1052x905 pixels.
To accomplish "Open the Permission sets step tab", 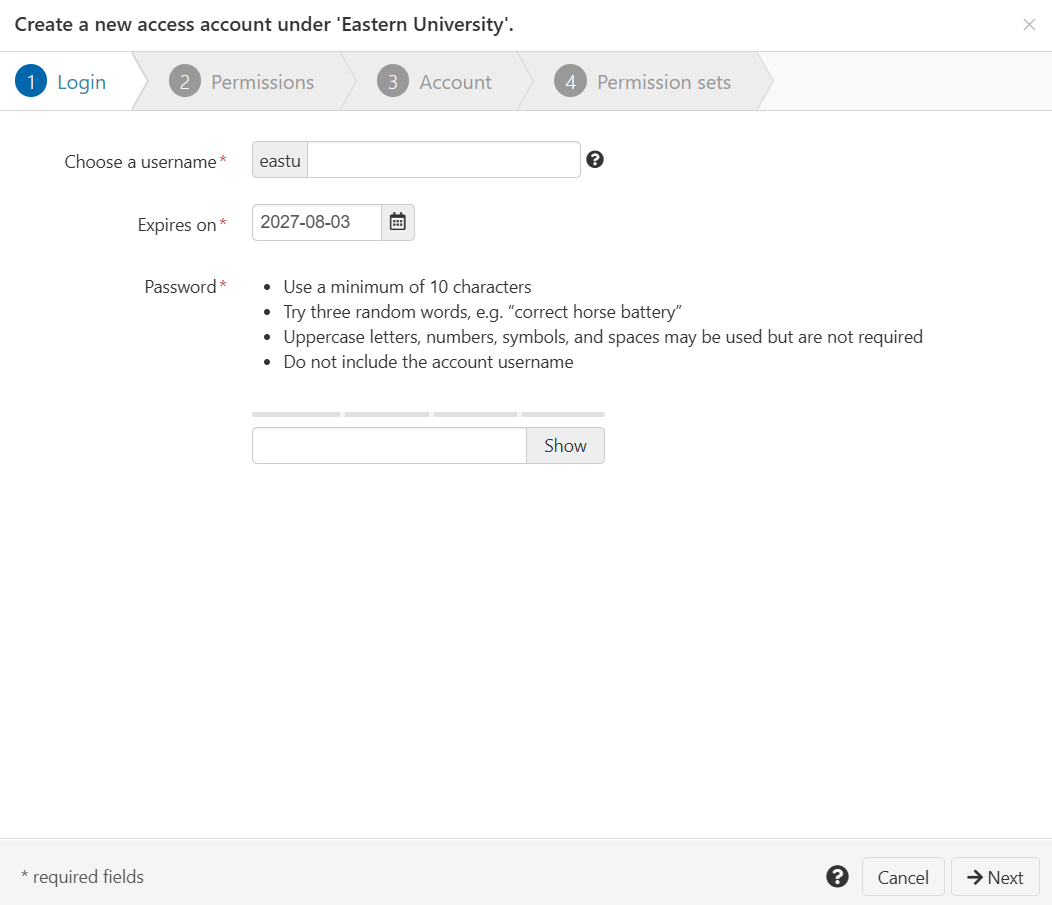I will [643, 82].
